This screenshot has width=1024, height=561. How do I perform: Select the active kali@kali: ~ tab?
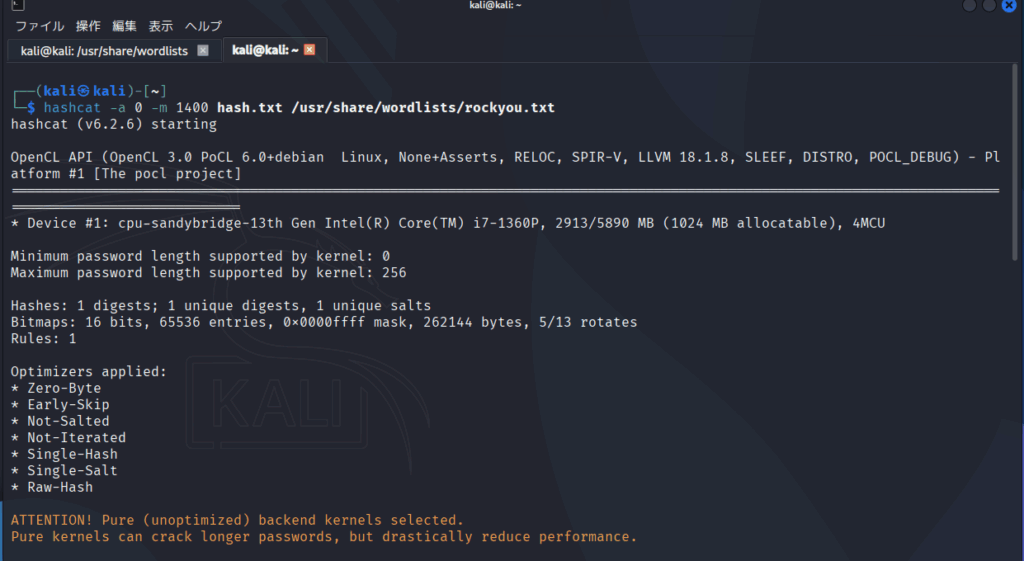tap(264, 50)
